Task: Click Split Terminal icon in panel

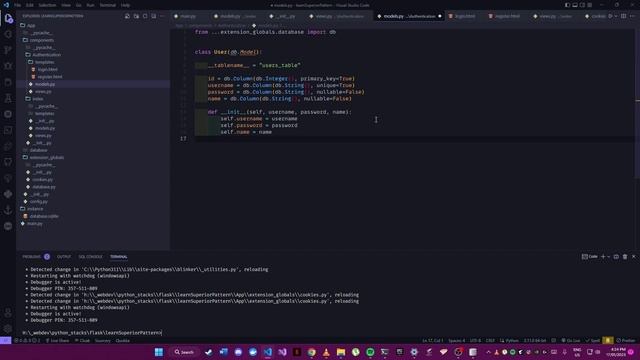Action: [616, 257]
